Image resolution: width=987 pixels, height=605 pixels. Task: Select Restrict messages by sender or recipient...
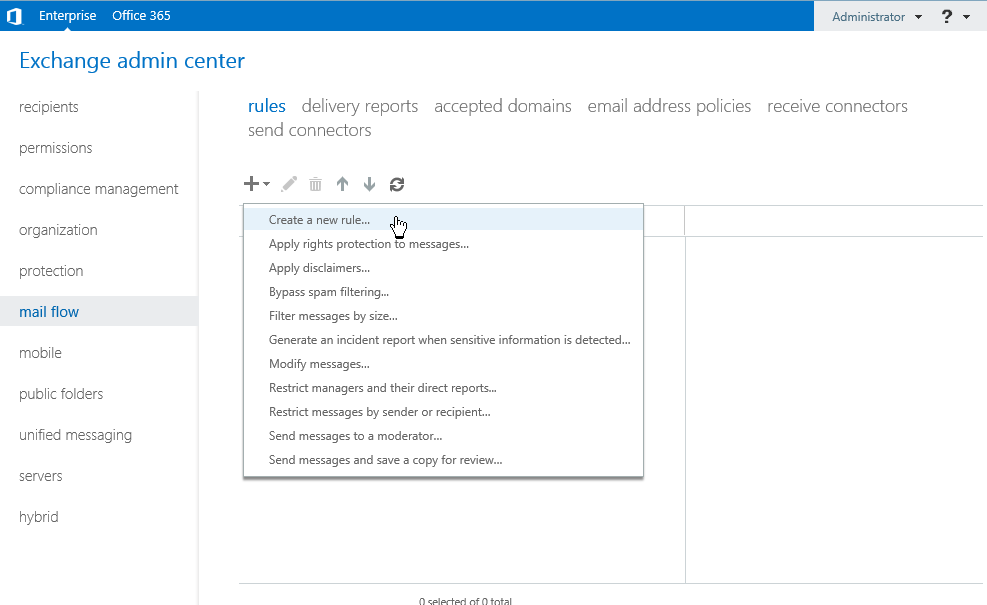[x=443, y=412]
